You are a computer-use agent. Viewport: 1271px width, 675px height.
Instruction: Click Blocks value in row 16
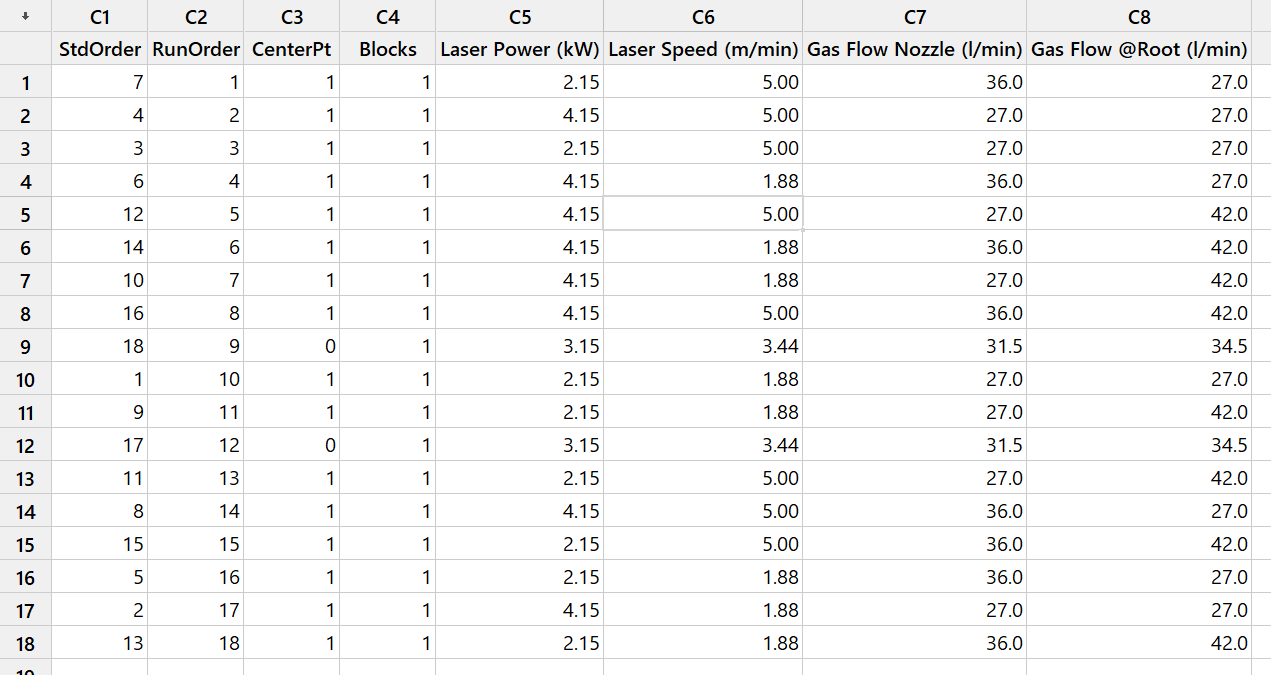387,577
